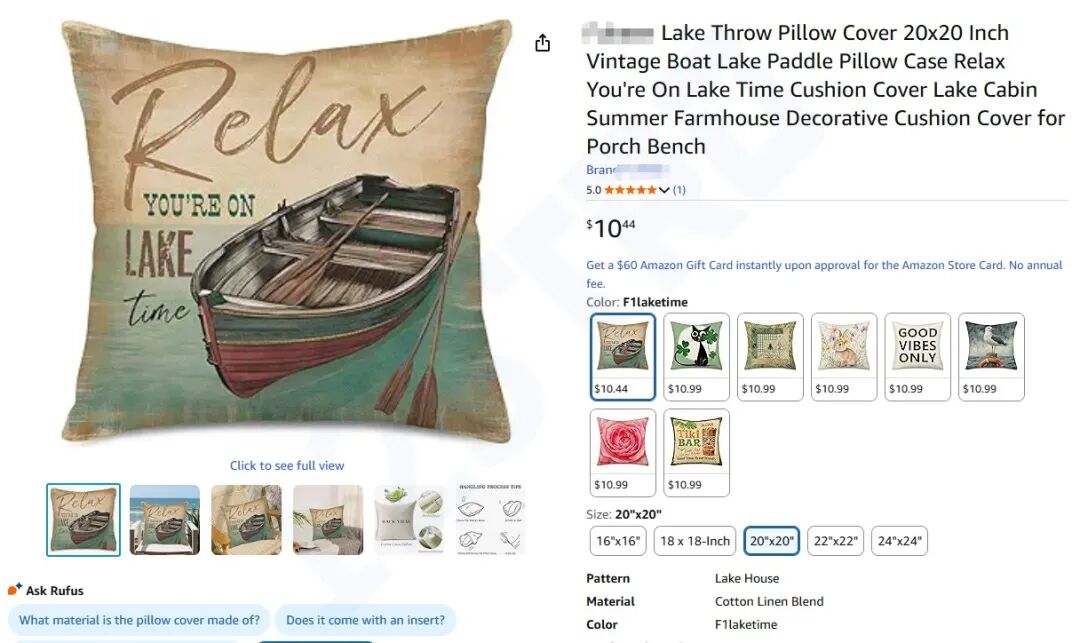Click the share icon beside product image
The height and width of the screenshot is (643, 1080).
pyautogui.click(x=542, y=43)
